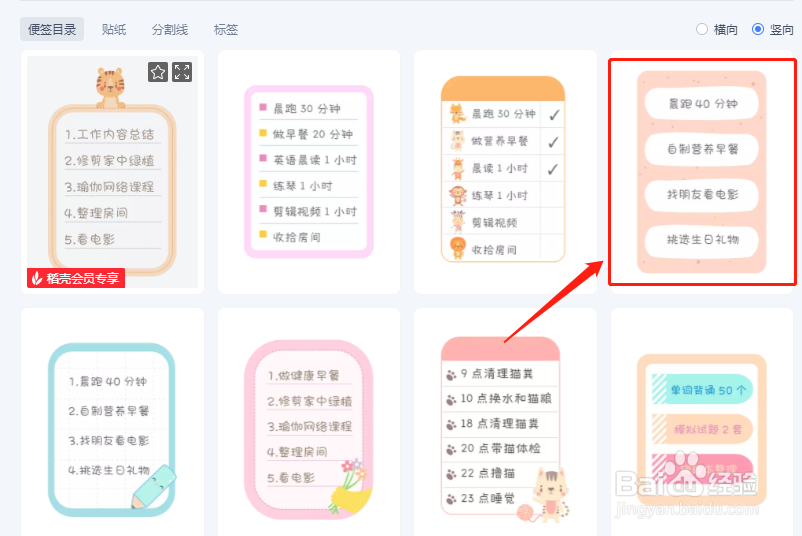This screenshot has height=536, width=802.
Task: Click the 稻壳会员专享 red badge
Action: click(x=76, y=278)
